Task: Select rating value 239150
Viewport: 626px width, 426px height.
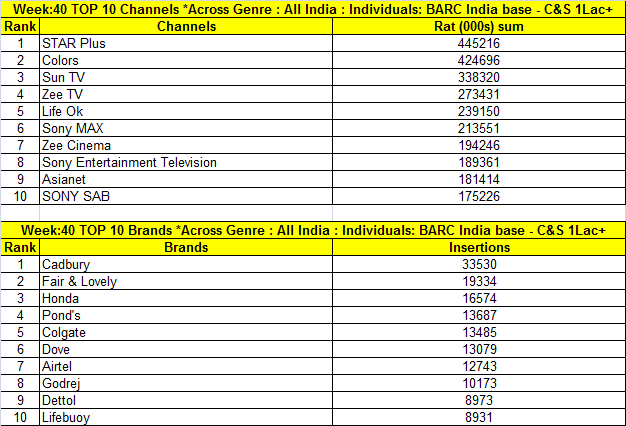Action: pos(479,111)
